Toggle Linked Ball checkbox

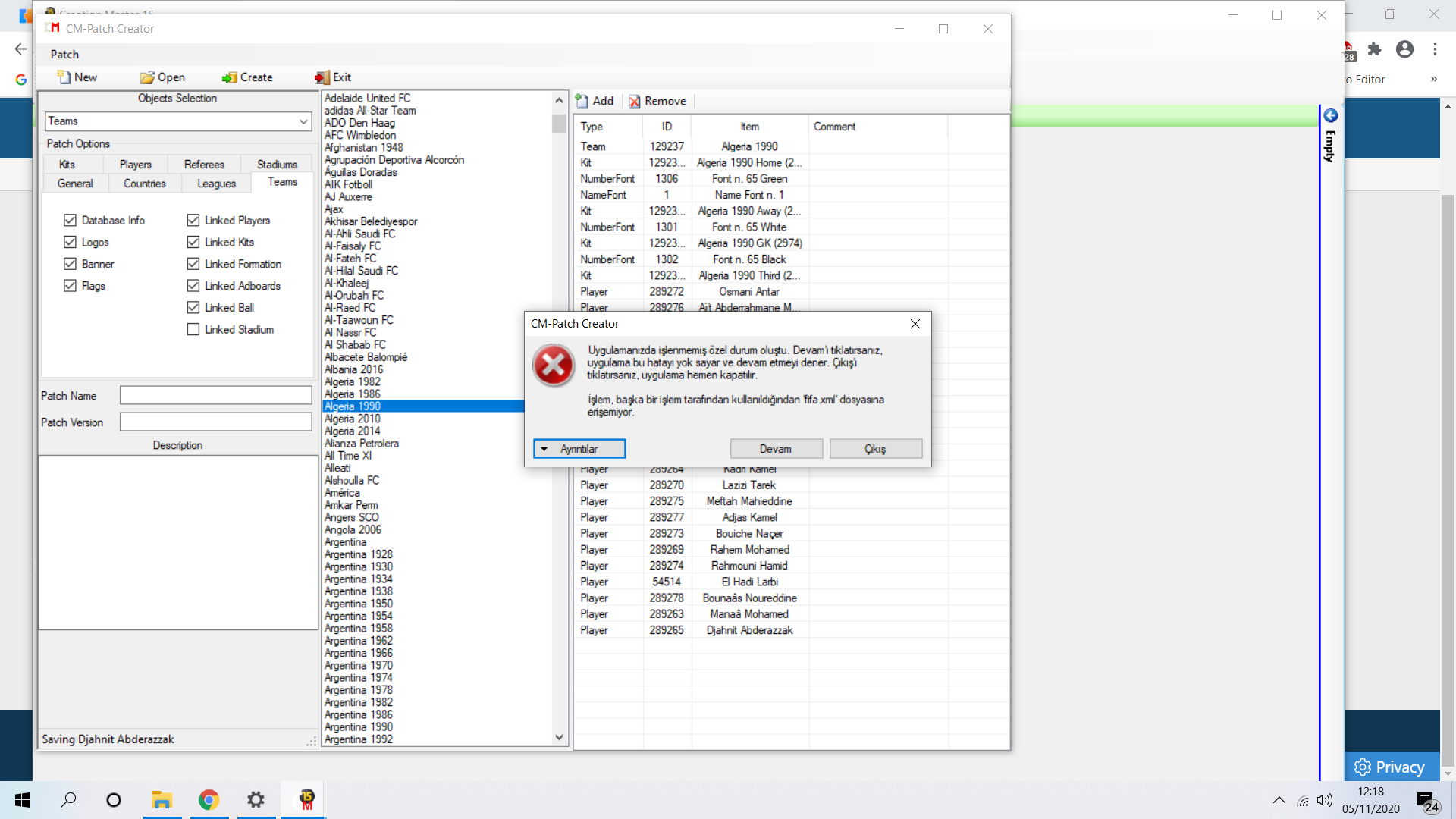point(193,307)
